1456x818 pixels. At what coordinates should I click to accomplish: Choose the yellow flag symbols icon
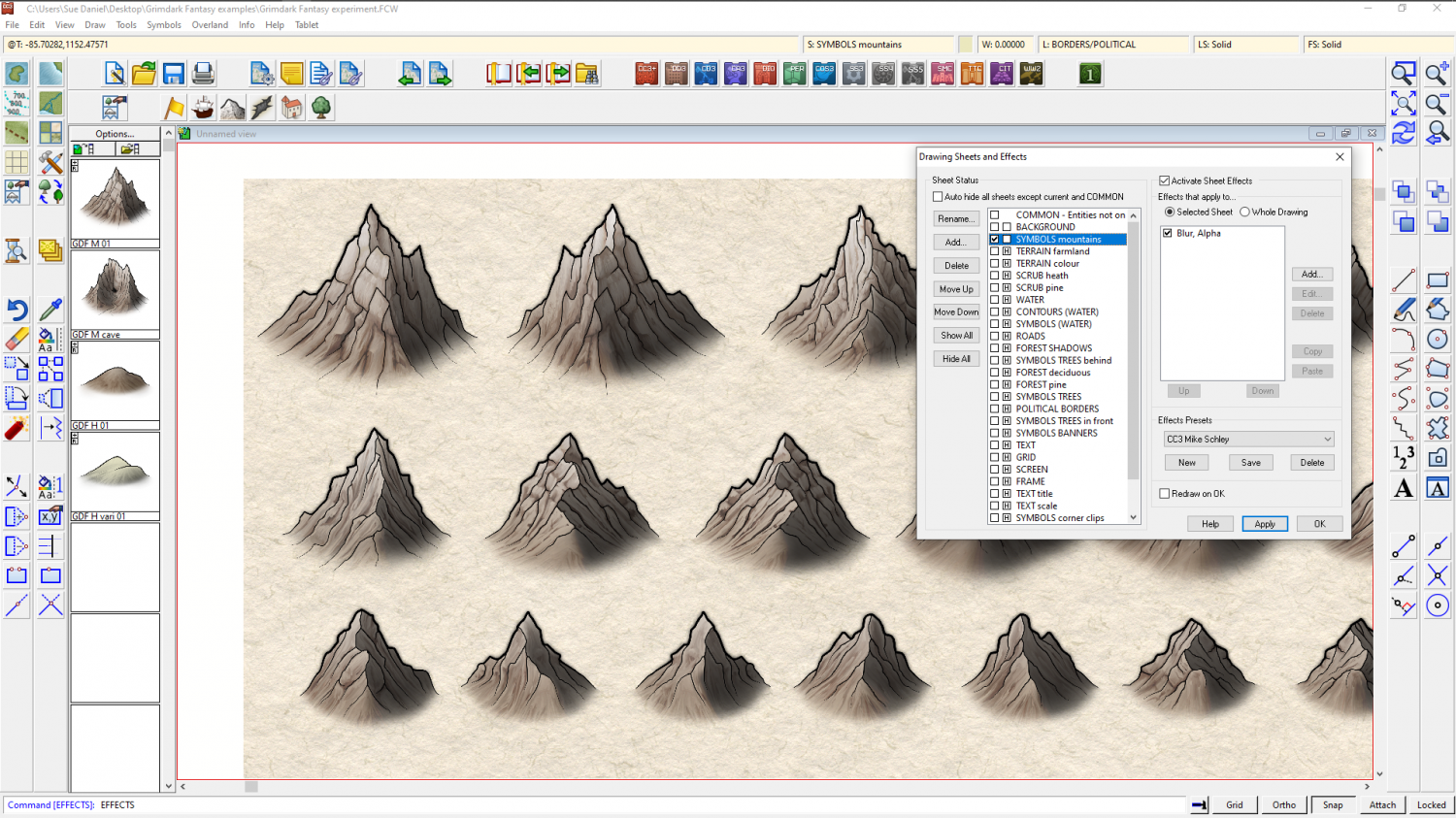pyautogui.click(x=174, y=108)
